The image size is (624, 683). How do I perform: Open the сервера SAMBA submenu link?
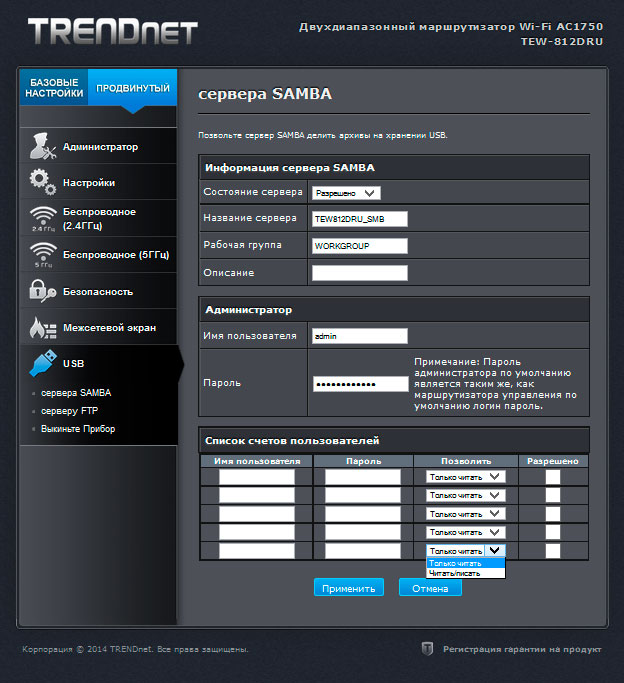pyautogui.click(x=76, y=392)
